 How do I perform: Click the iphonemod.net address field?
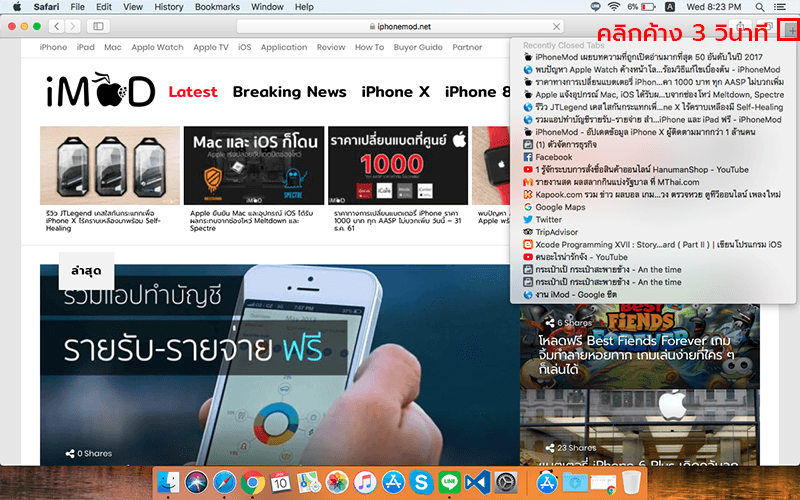[x=399, y=27]
